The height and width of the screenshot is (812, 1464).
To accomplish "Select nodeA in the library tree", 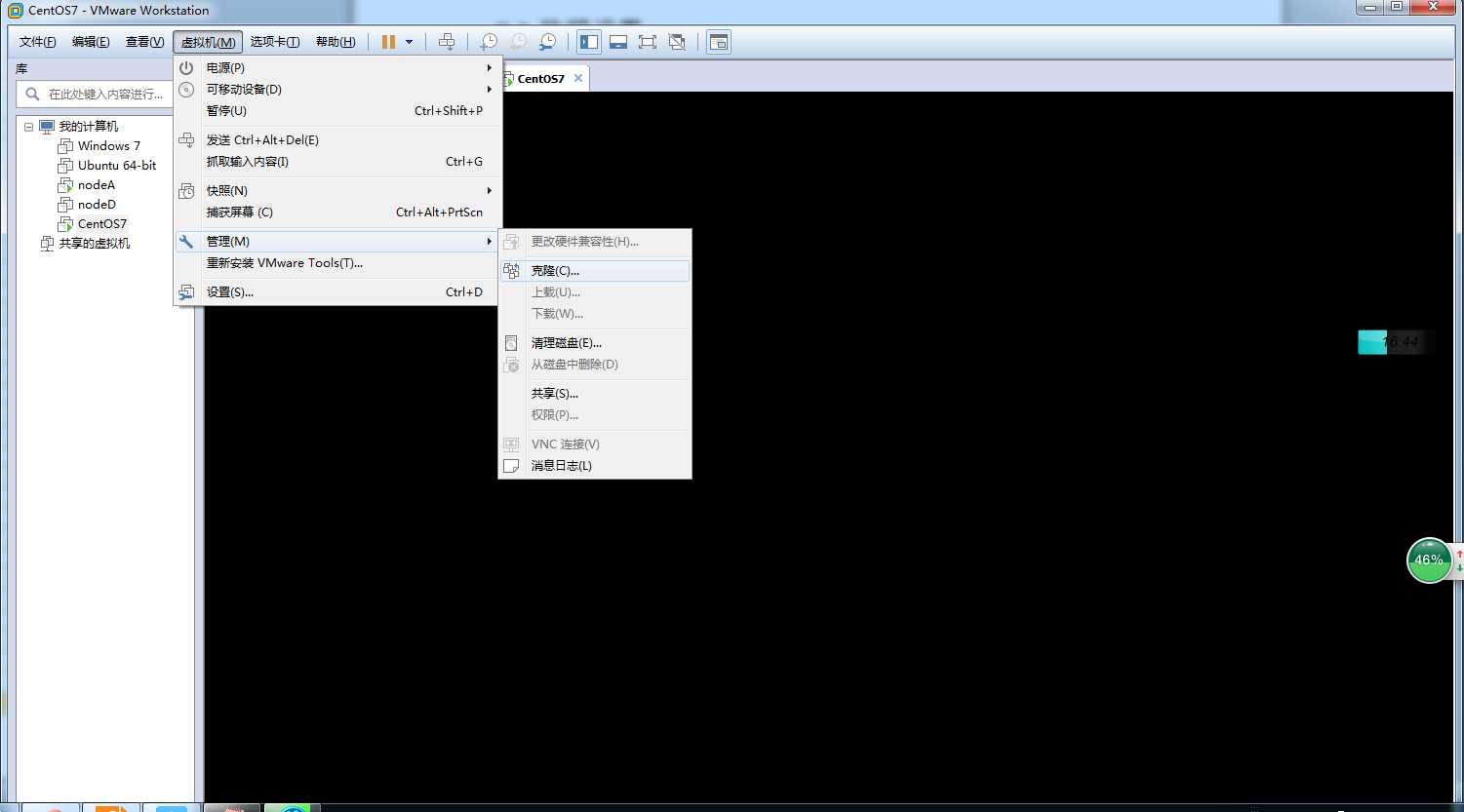I will point(97,185).
